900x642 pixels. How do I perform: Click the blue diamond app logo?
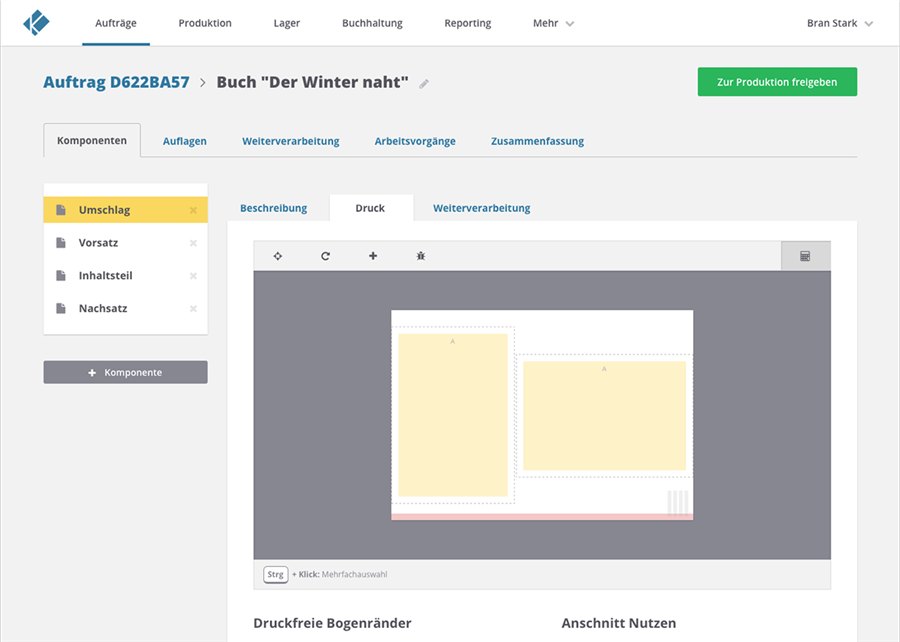(36, 22)
